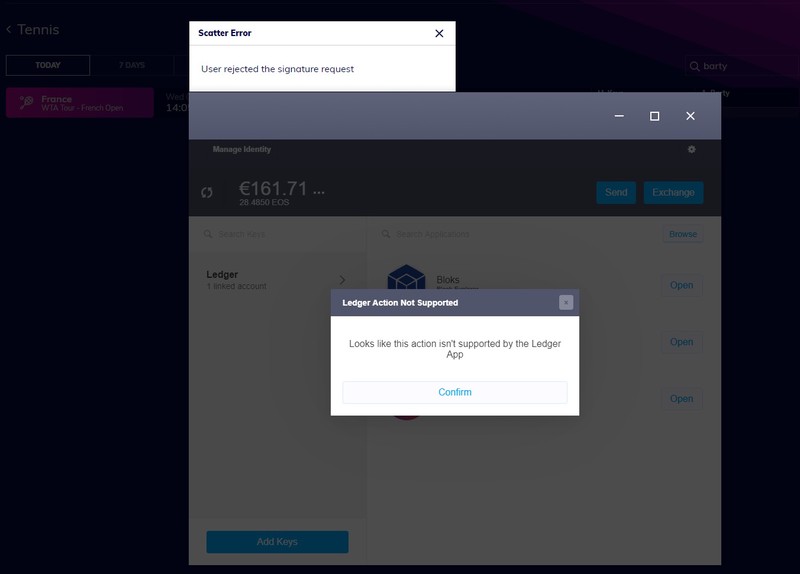800x574 pixels.
Task: Click the Bloks cube app icon
Action: (x=406, y=277)
